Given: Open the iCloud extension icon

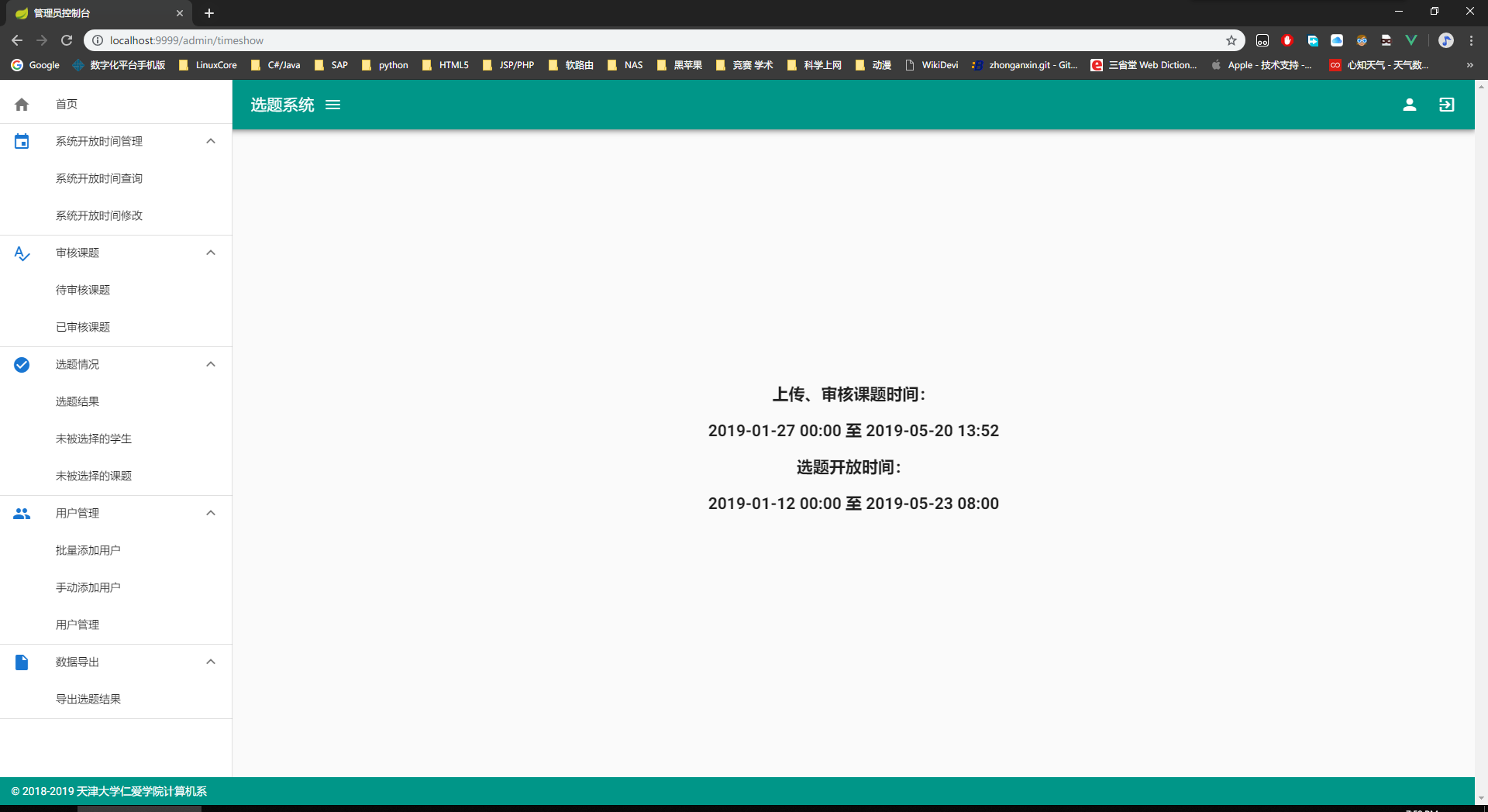Looking at the screenshot, I should pos(1337,40).
